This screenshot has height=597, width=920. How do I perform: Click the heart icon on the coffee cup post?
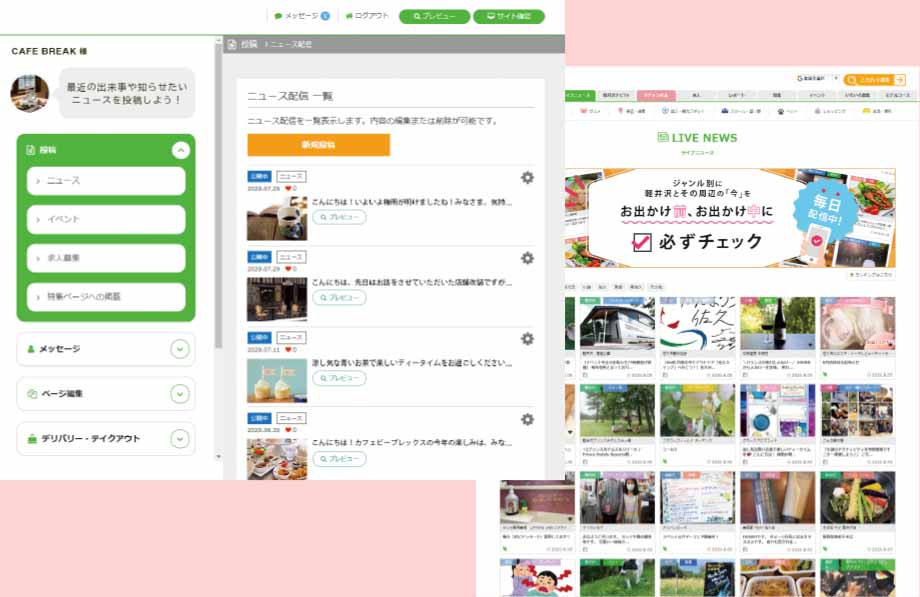288,188
